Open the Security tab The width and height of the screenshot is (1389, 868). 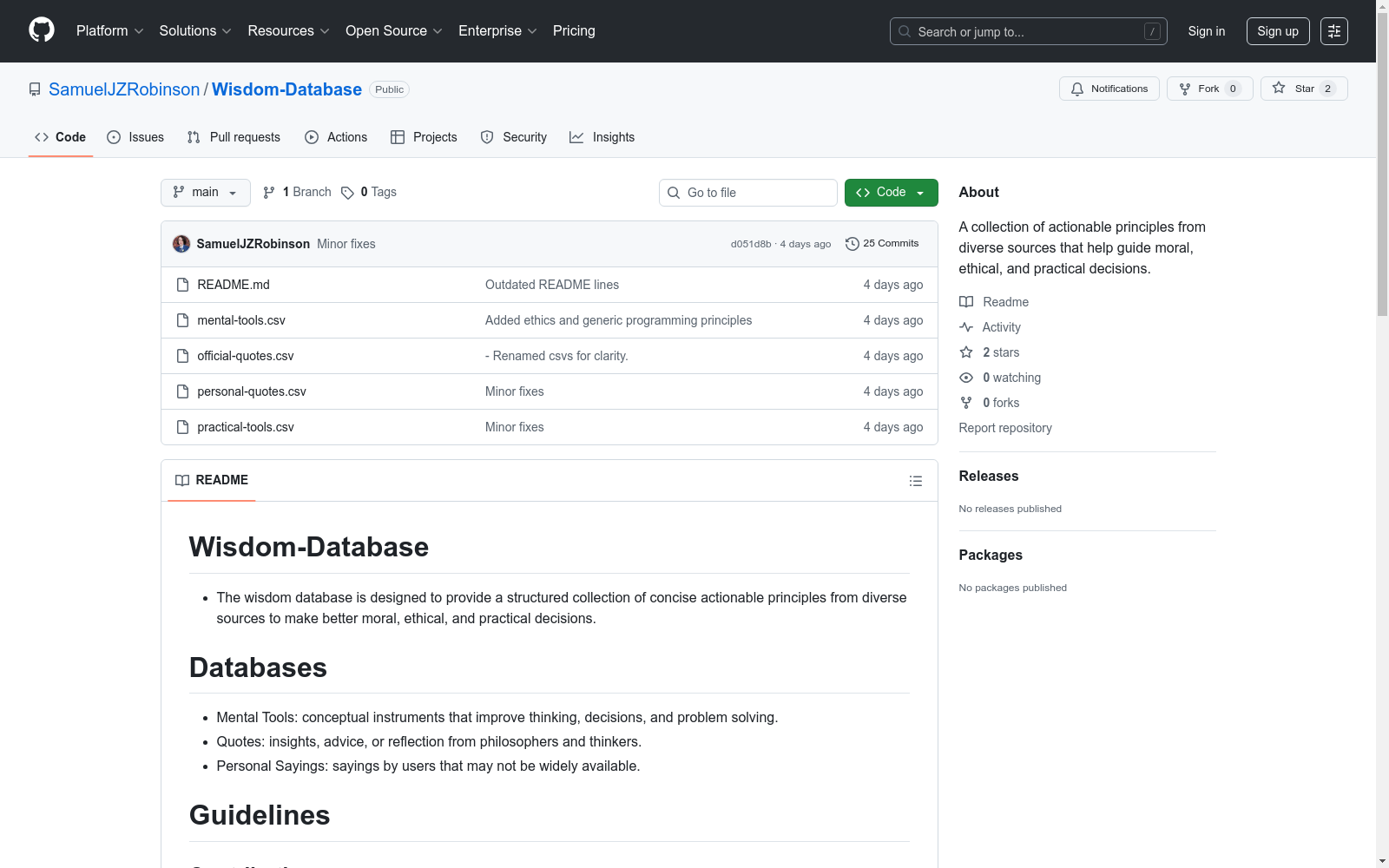click(514, 137)
